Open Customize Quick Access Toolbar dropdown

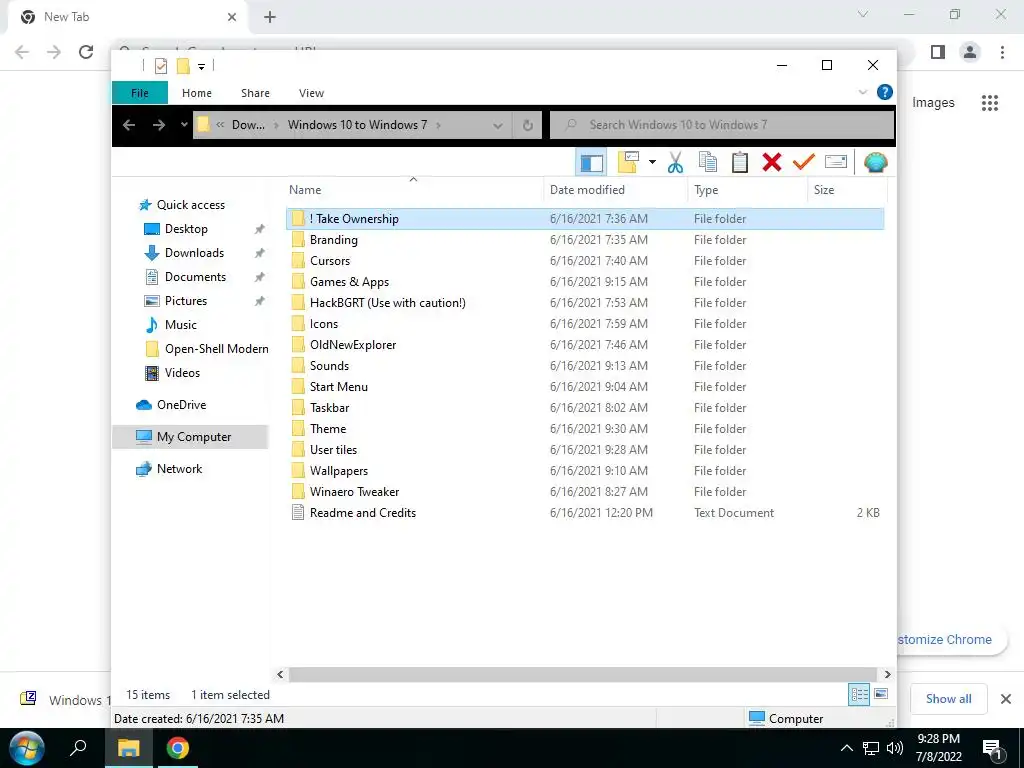[x=201, y=67]
